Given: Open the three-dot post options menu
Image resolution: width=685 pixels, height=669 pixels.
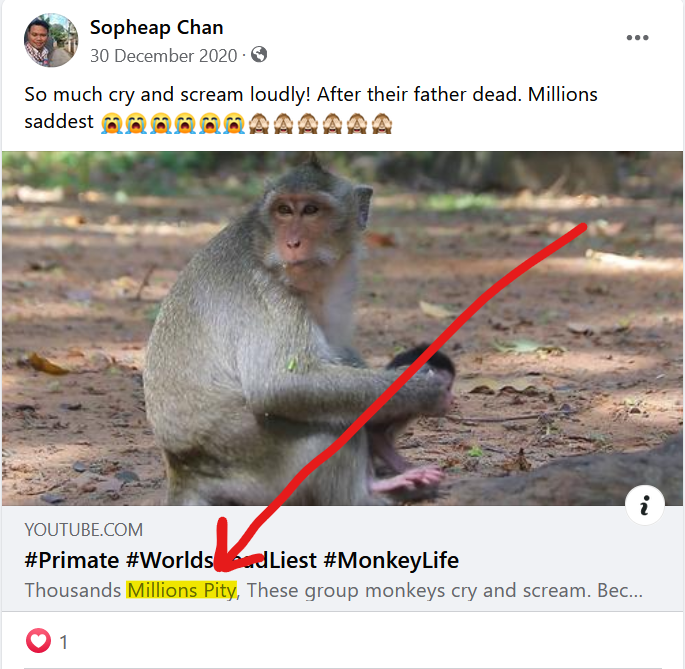Looking at the screenshot, I should click(x=637, y=38).
